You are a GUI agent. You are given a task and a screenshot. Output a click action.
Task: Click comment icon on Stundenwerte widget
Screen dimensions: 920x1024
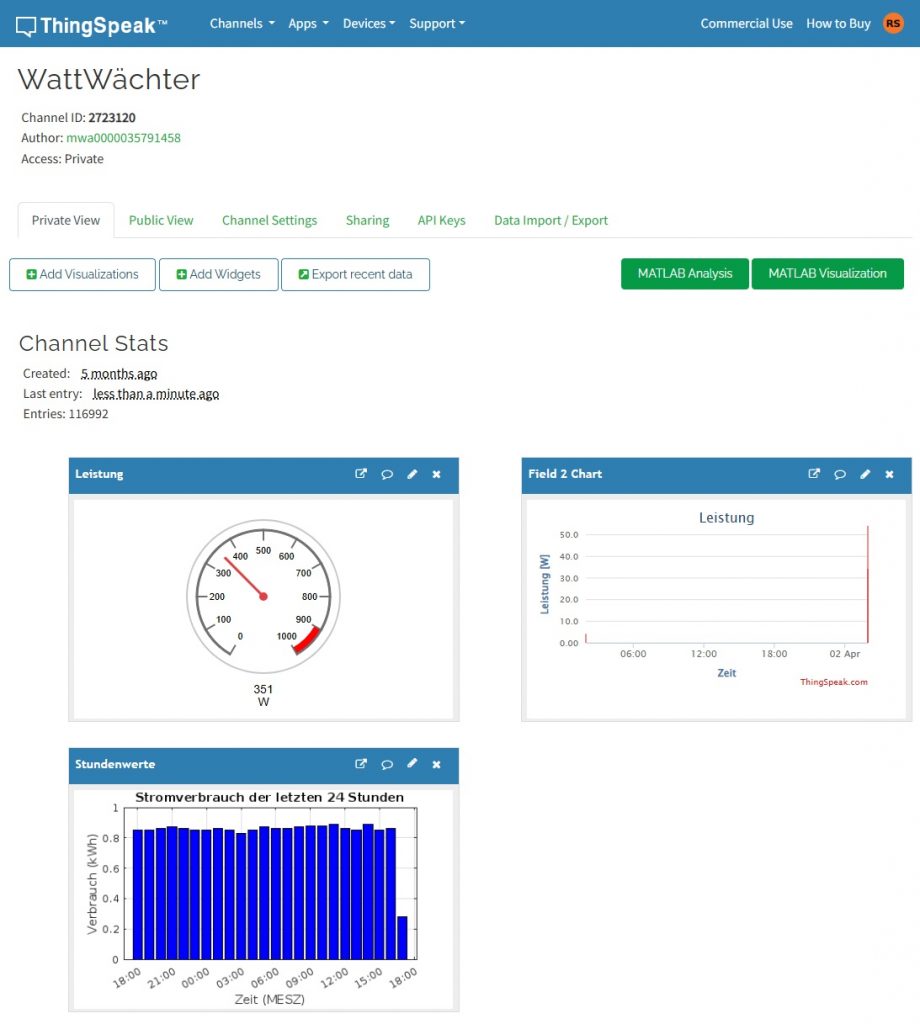[x=387, y=764]
